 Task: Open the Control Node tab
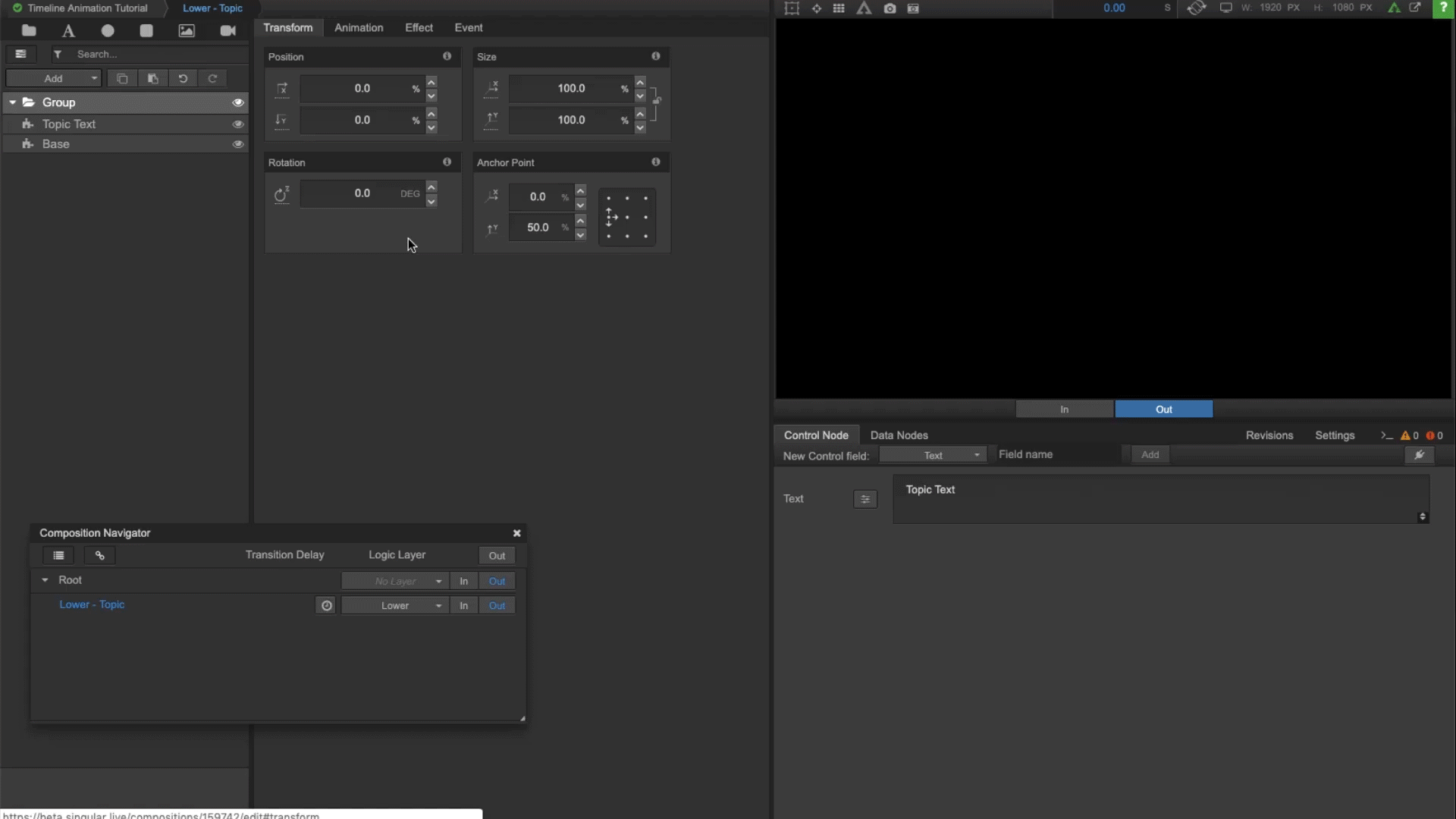816,435
